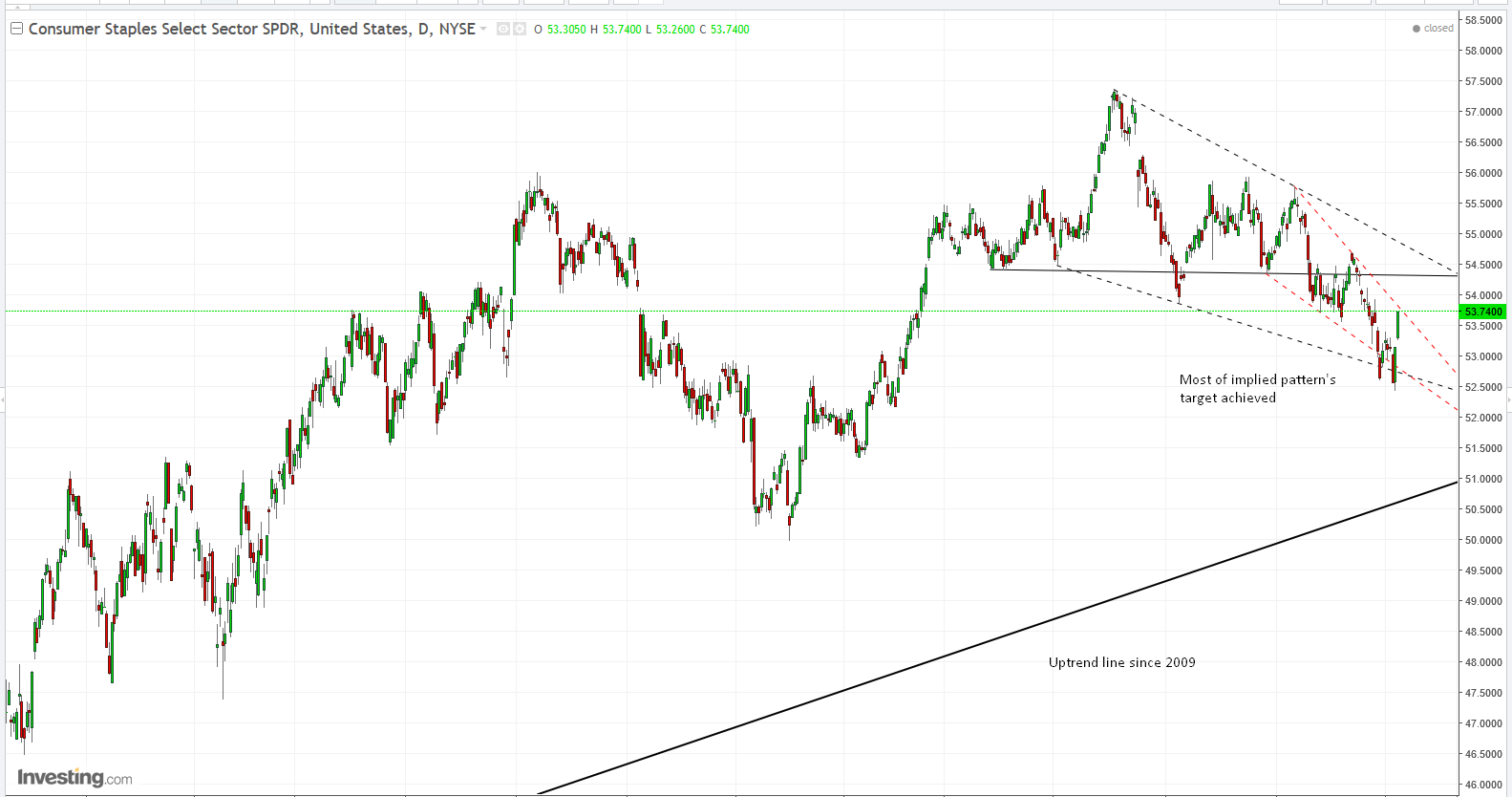The height and width of the screenshot is (797, 1512).
Task: Click the Low value 53.2600
Action: tap(675, 30)
